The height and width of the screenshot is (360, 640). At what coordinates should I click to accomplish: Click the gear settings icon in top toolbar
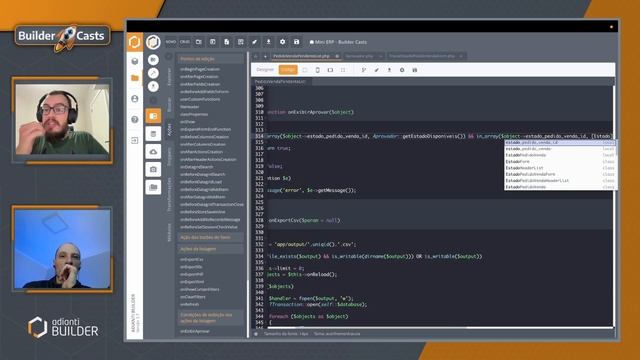tap(282, 42)
